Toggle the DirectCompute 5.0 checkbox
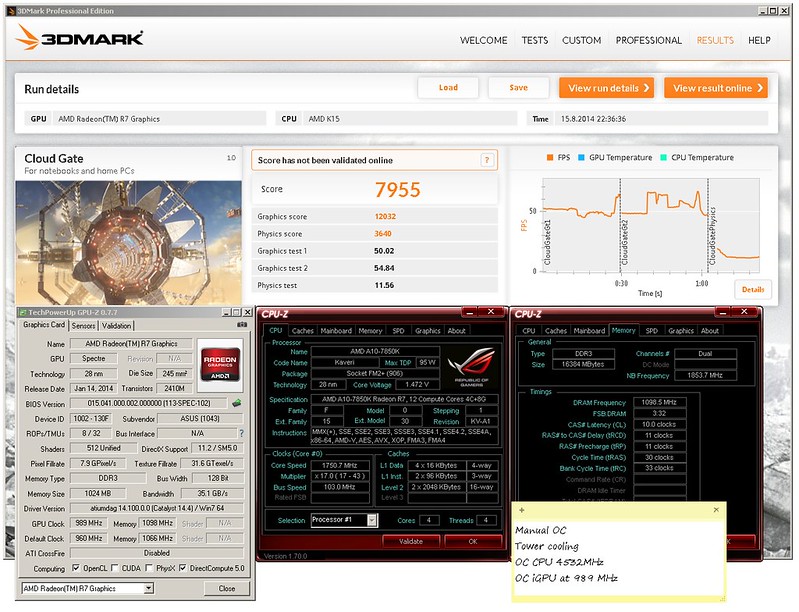799x612 pixels. [x=183, y=568]
